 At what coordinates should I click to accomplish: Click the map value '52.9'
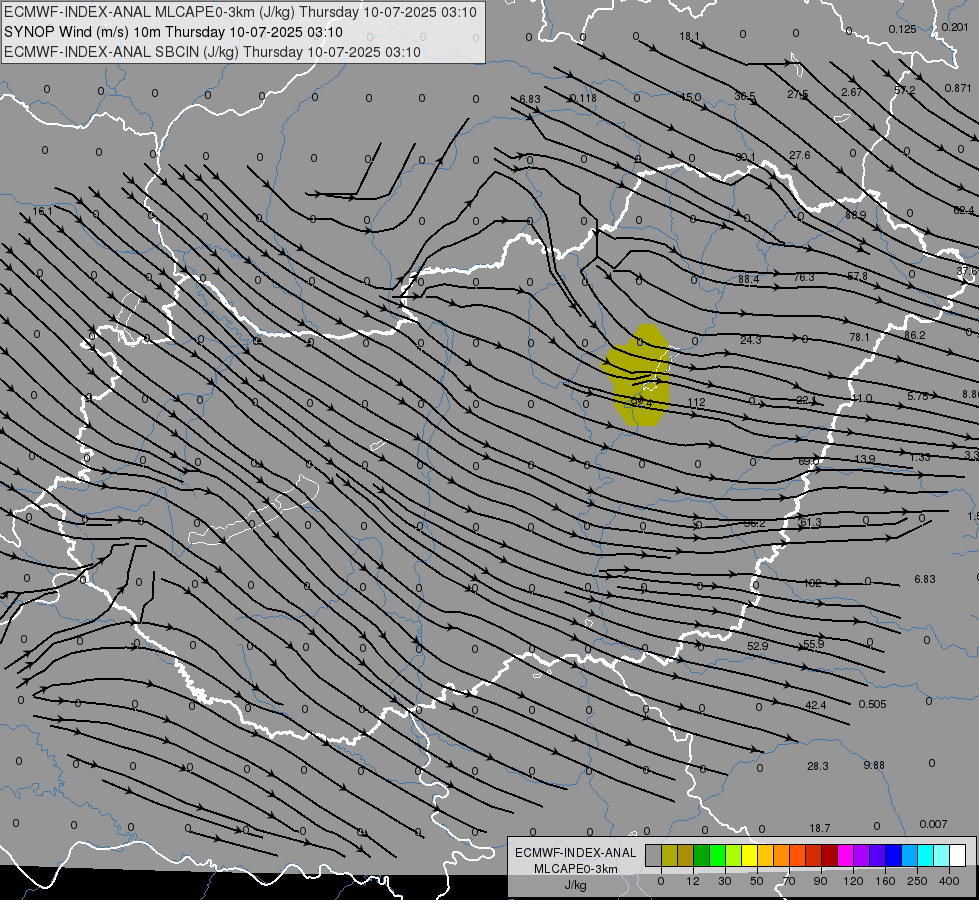click(x=757, y=646)
